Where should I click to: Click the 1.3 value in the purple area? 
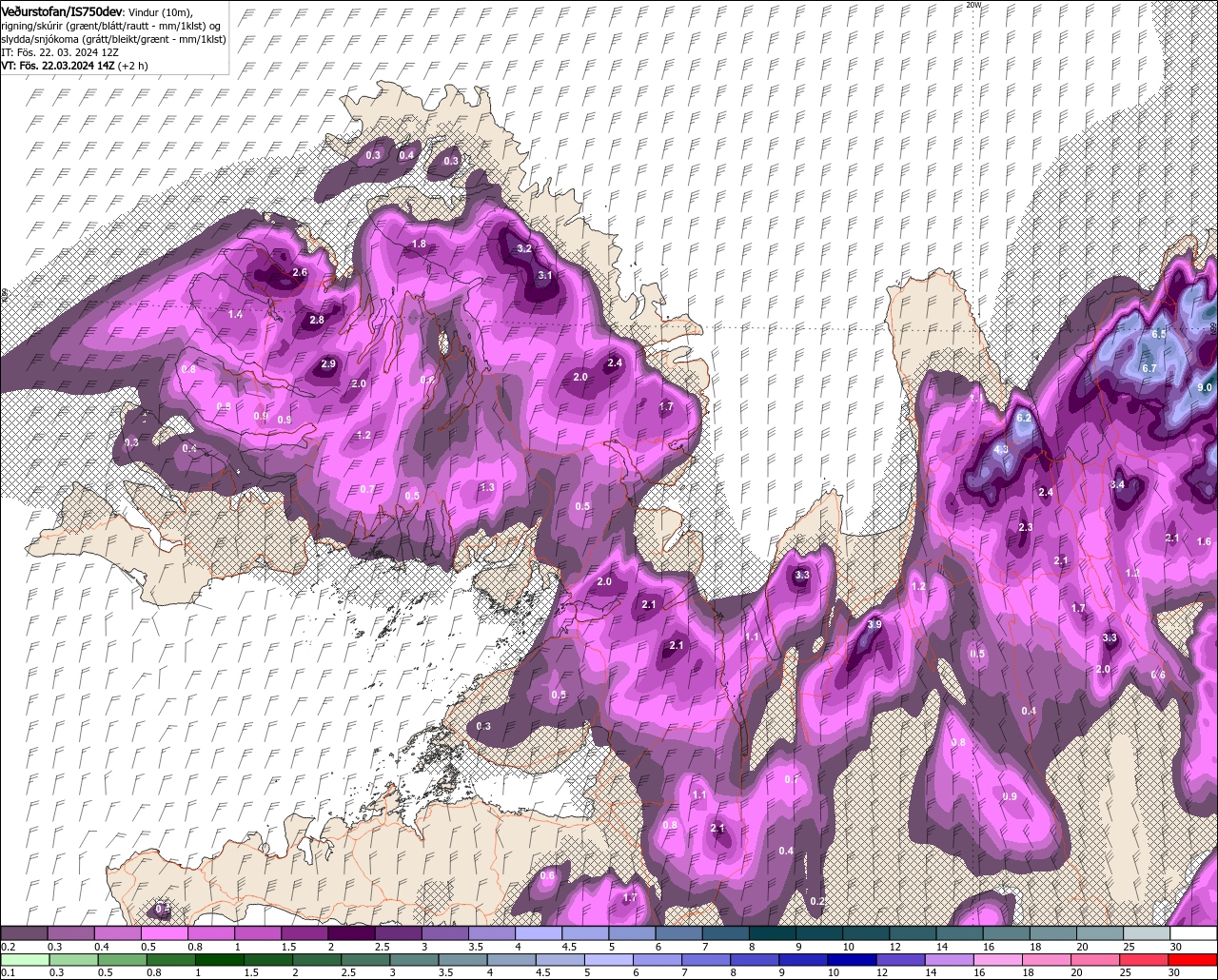(487, 487)
